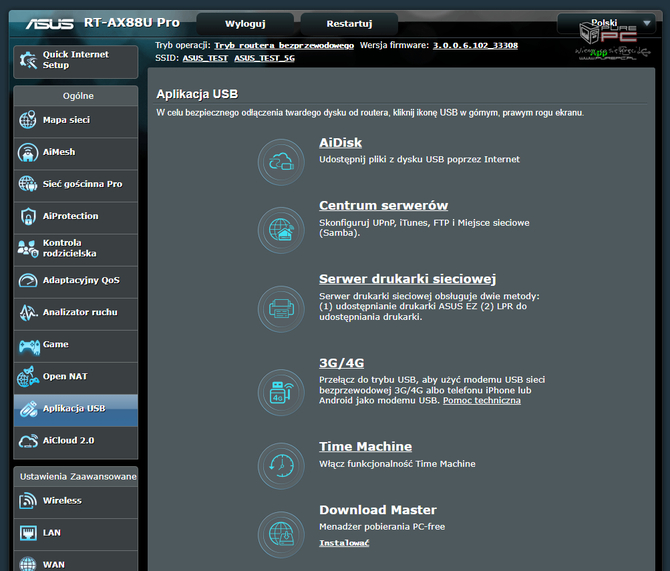Click the LAN port icon

point(28,533)
